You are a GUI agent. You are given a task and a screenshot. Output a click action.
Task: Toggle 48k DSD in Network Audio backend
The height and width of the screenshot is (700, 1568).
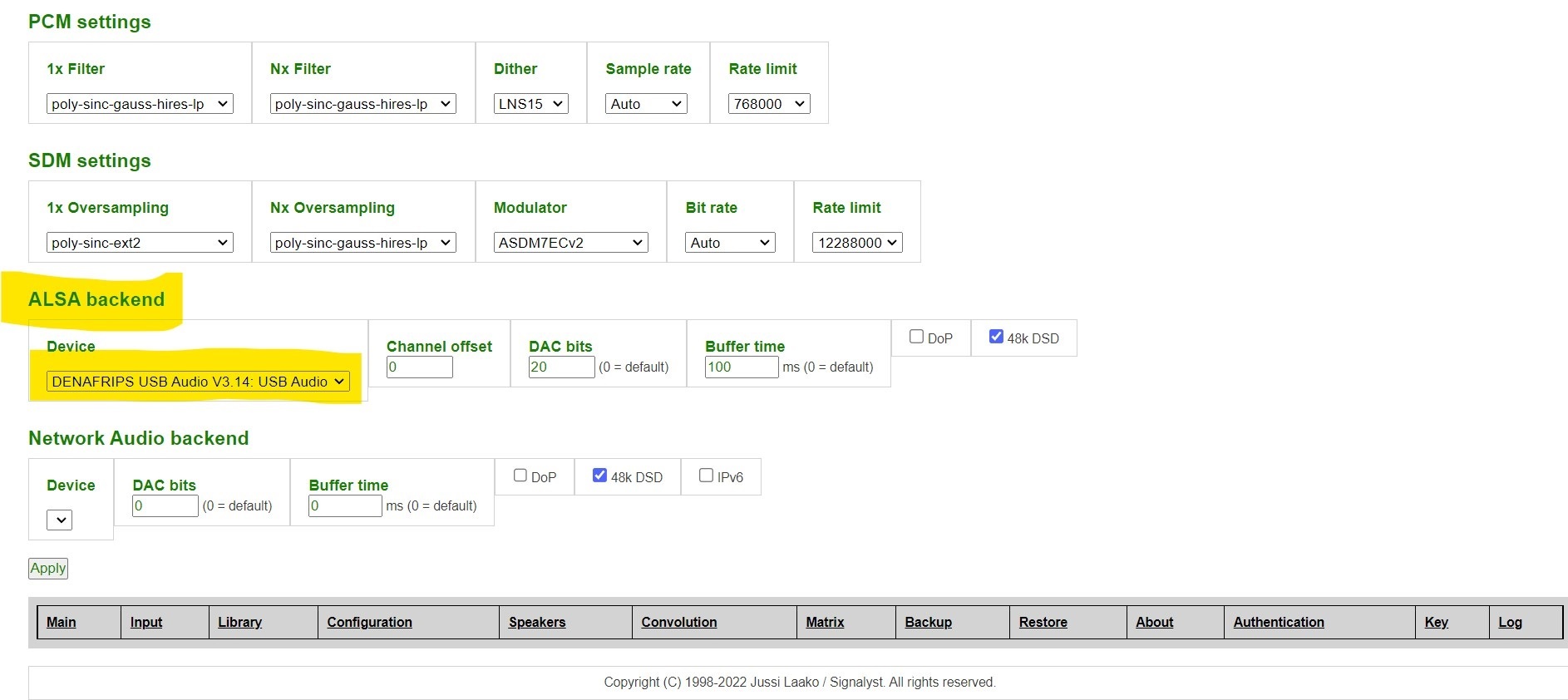[x=599, y=476]
